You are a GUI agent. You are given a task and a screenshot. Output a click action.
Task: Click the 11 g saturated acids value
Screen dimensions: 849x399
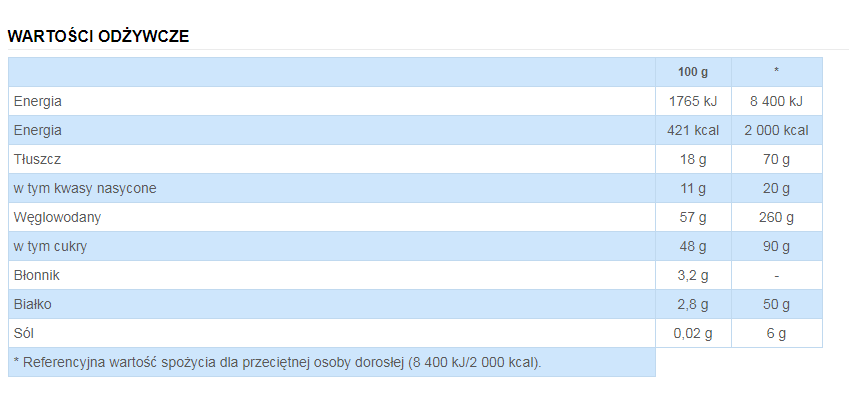tap(693, 188)
